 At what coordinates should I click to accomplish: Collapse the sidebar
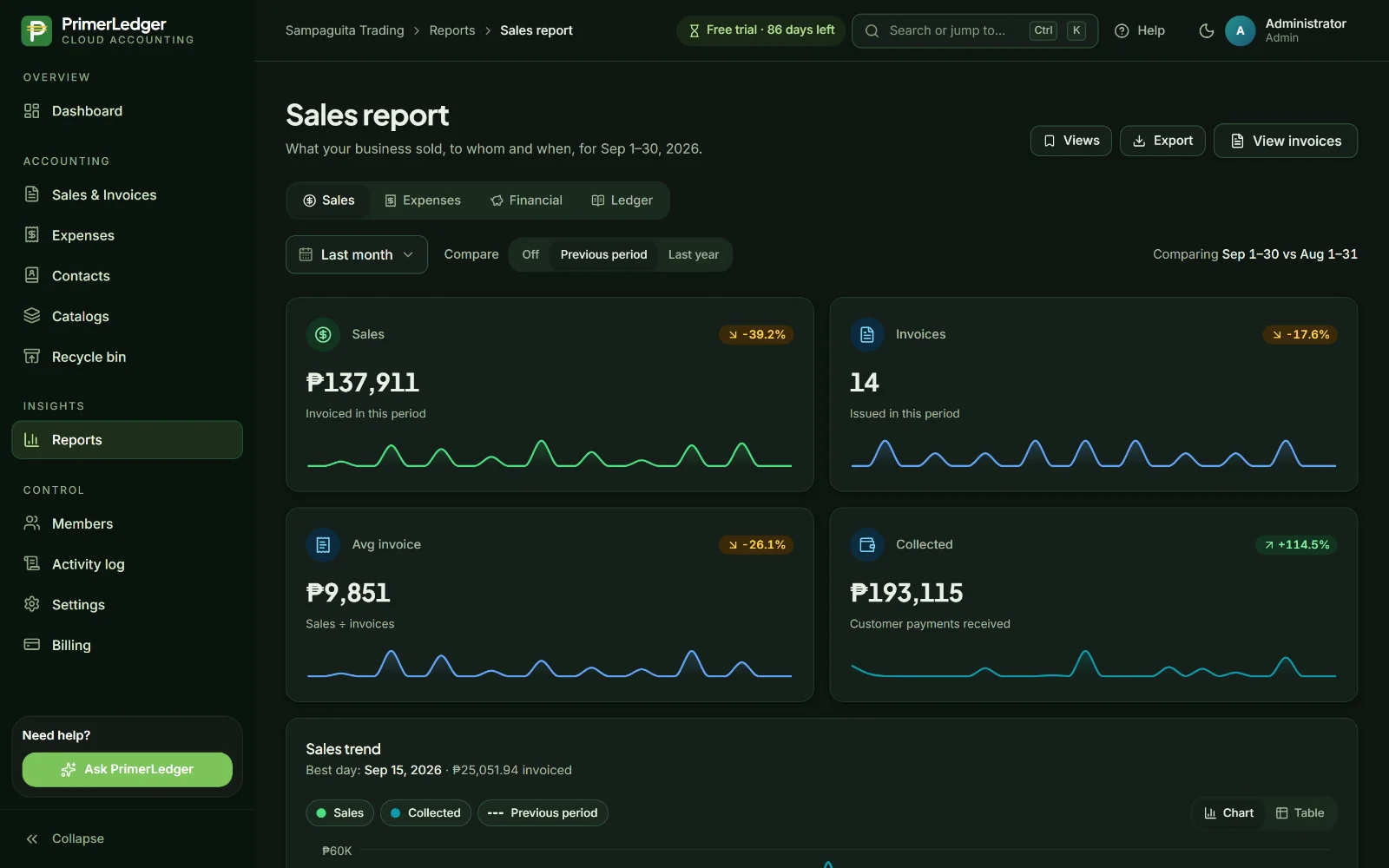(x=127, y=838)
